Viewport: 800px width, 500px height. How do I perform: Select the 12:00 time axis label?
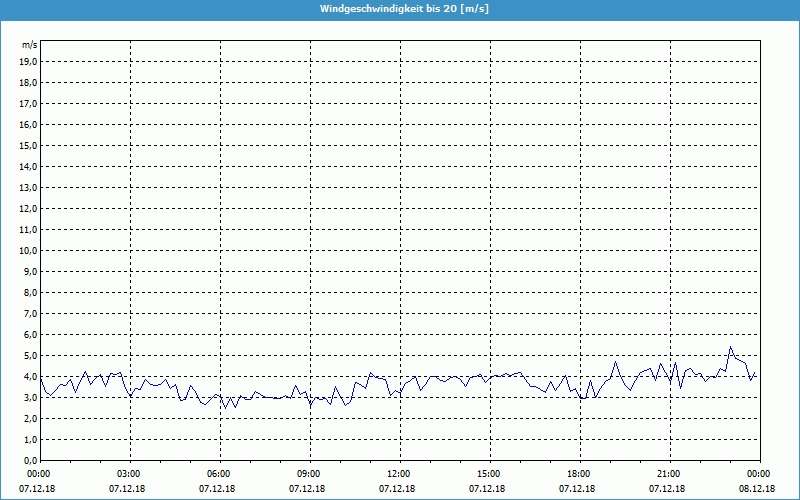click(x=398, y=473)
